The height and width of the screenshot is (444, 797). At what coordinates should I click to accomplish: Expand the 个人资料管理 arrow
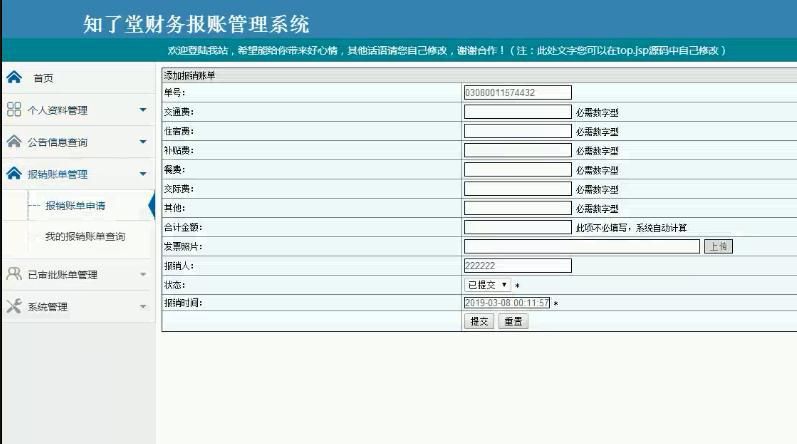143,110
